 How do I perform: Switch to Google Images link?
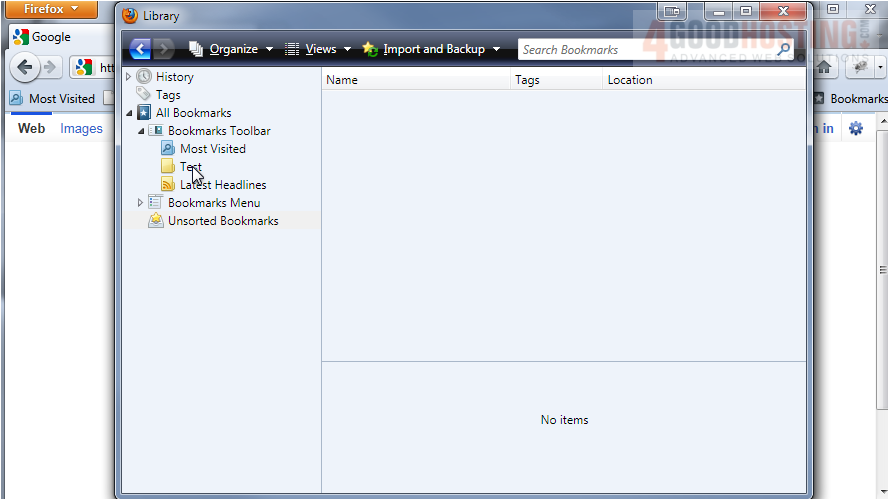[x=81, y=128]
